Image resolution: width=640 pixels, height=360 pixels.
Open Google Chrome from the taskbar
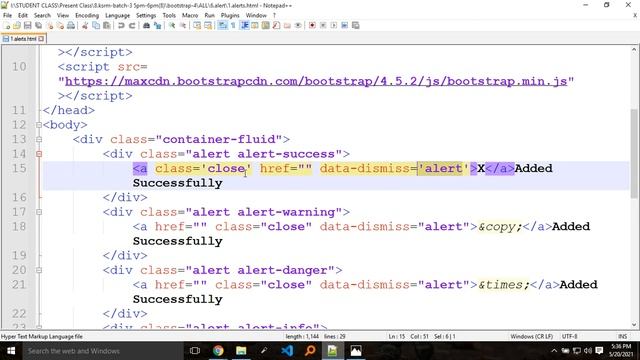click(x=218, y=351)
